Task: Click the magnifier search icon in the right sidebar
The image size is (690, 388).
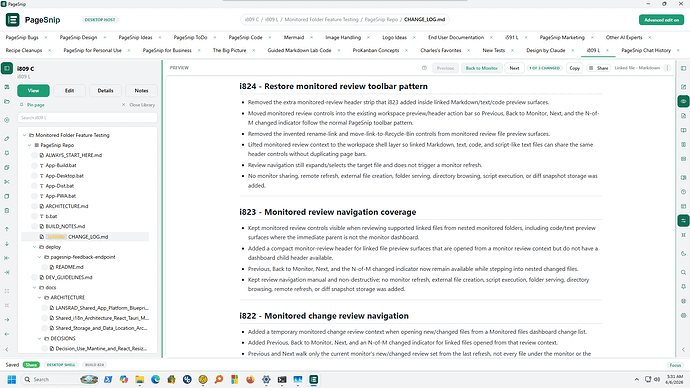Action: [683, 272]
